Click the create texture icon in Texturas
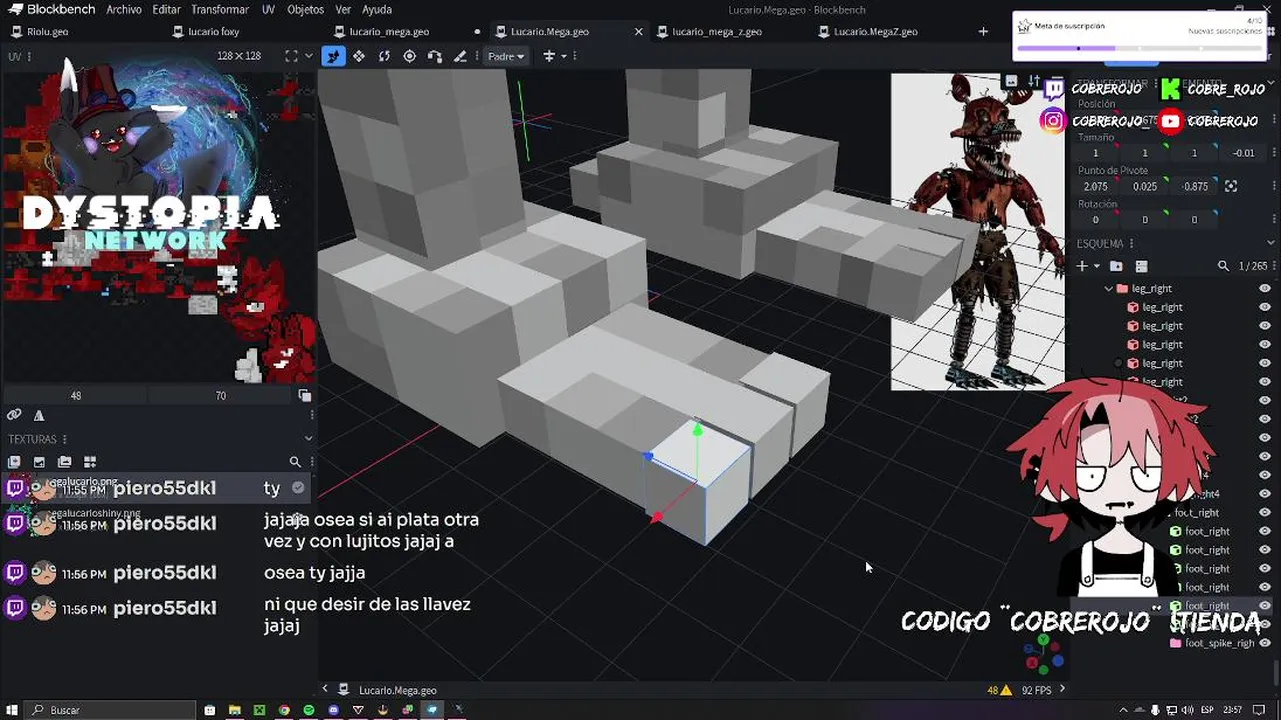This screenshot has height=720, width=1281. point(39,462)
